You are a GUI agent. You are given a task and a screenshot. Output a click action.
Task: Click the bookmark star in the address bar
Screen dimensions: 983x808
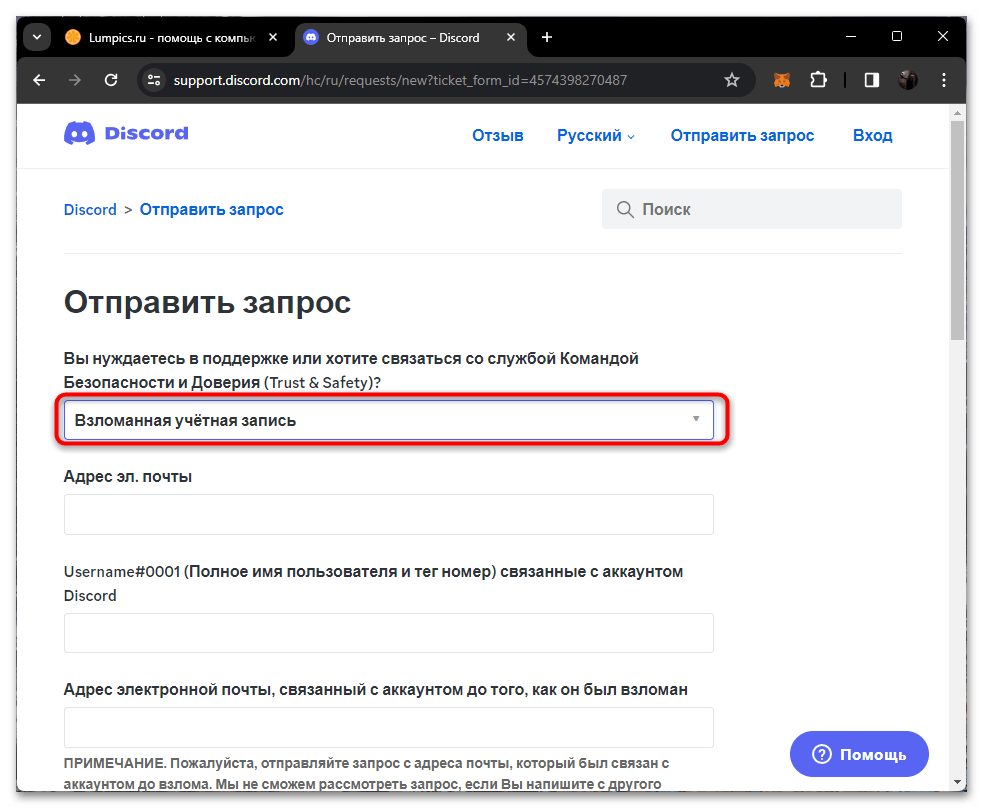[732, 79]
